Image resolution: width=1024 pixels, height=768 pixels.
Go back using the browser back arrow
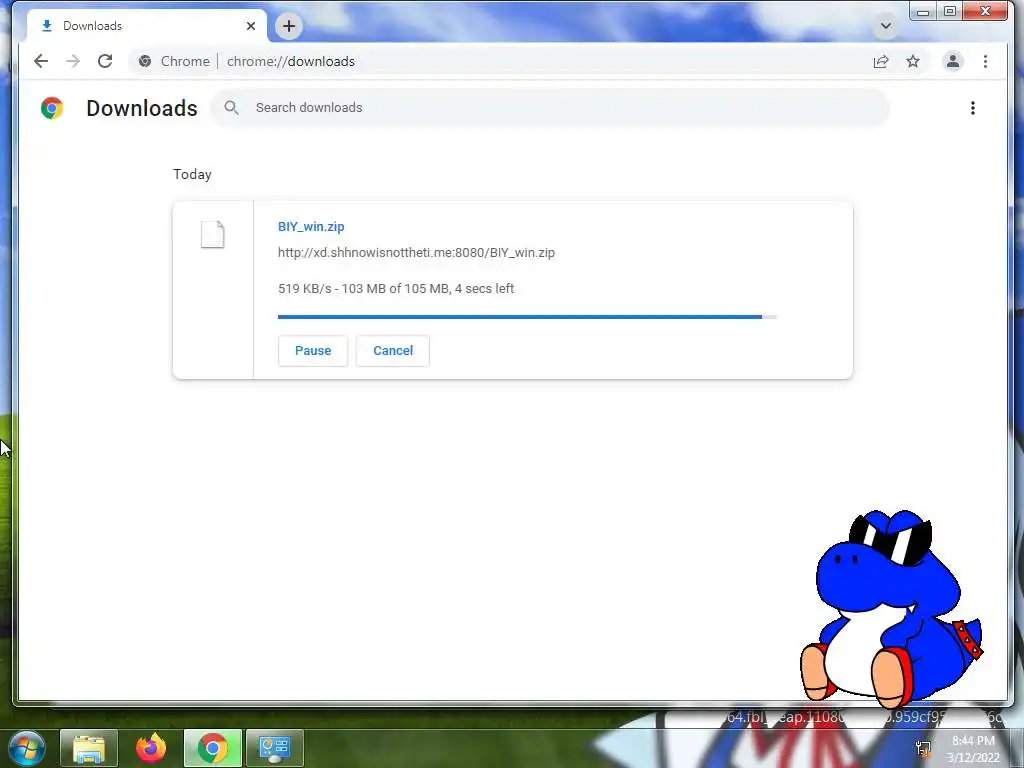click(x=41, y=61)
